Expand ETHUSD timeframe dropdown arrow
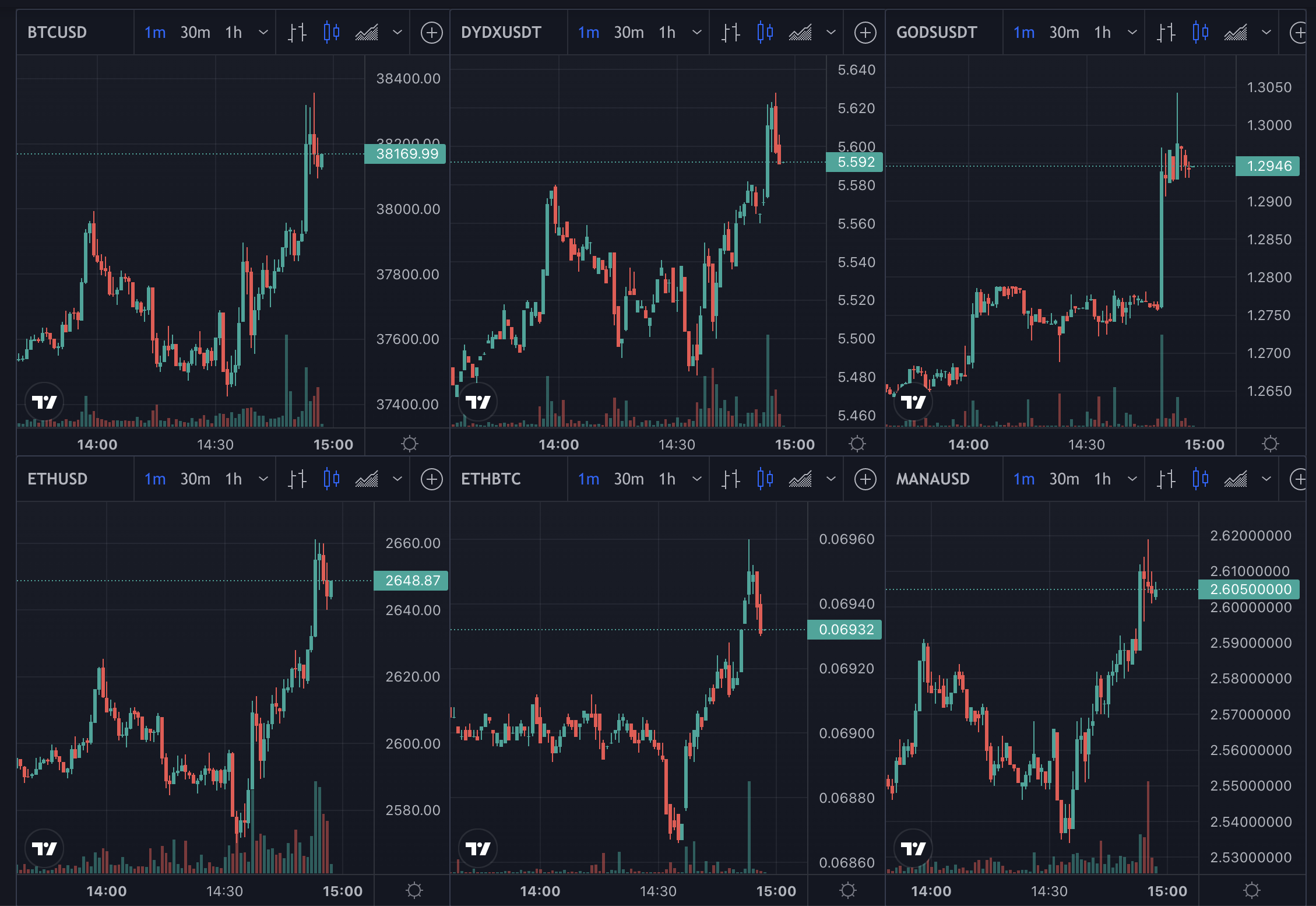The image size is (1316, 906). click(x=263, y=479)
